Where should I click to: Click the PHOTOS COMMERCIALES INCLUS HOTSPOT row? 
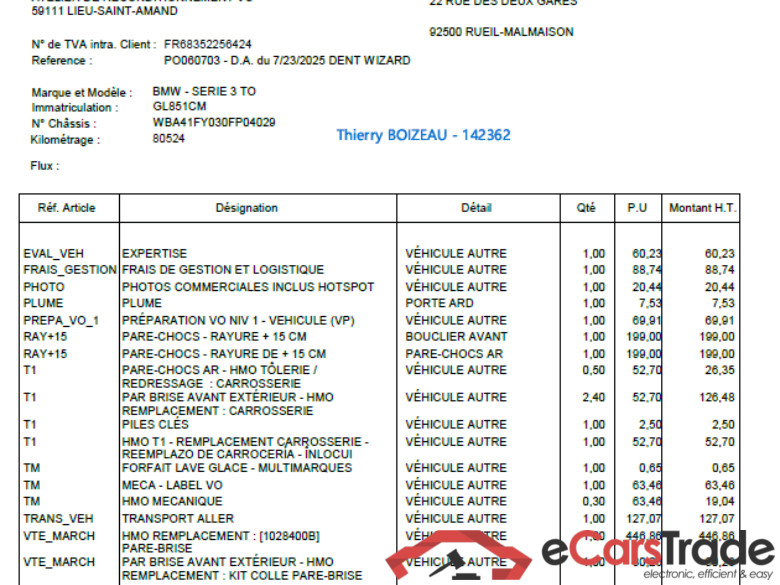tap(248, 287)
